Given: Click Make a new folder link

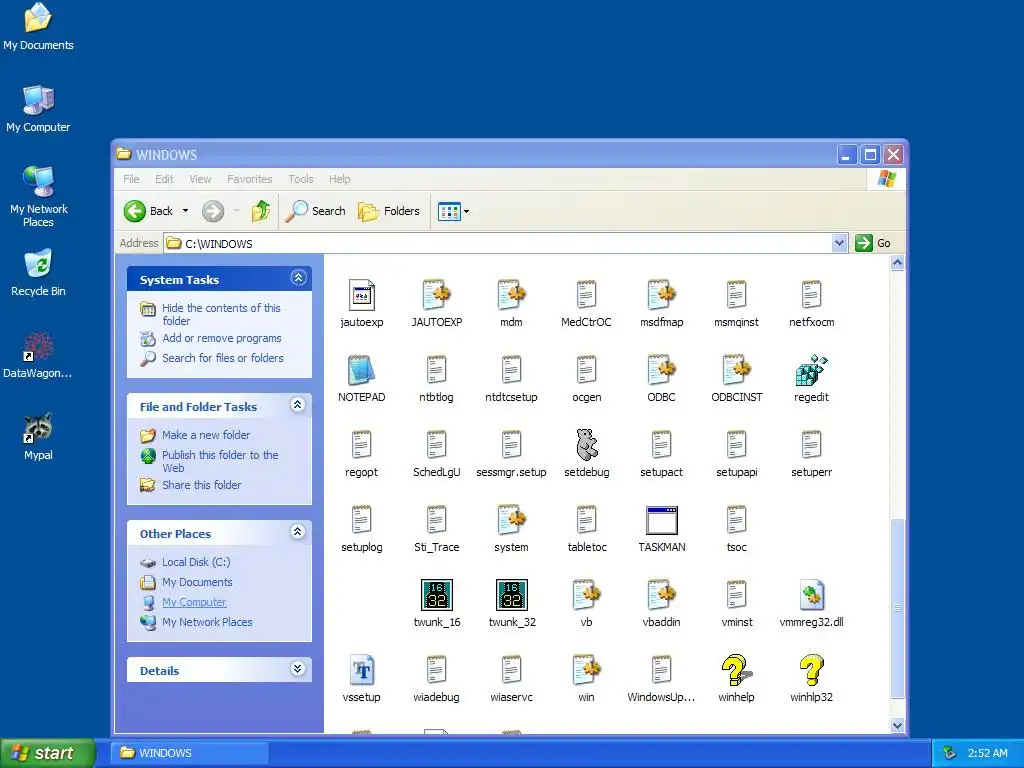Looking at the screenshot, I should click(x=206, y=435).
